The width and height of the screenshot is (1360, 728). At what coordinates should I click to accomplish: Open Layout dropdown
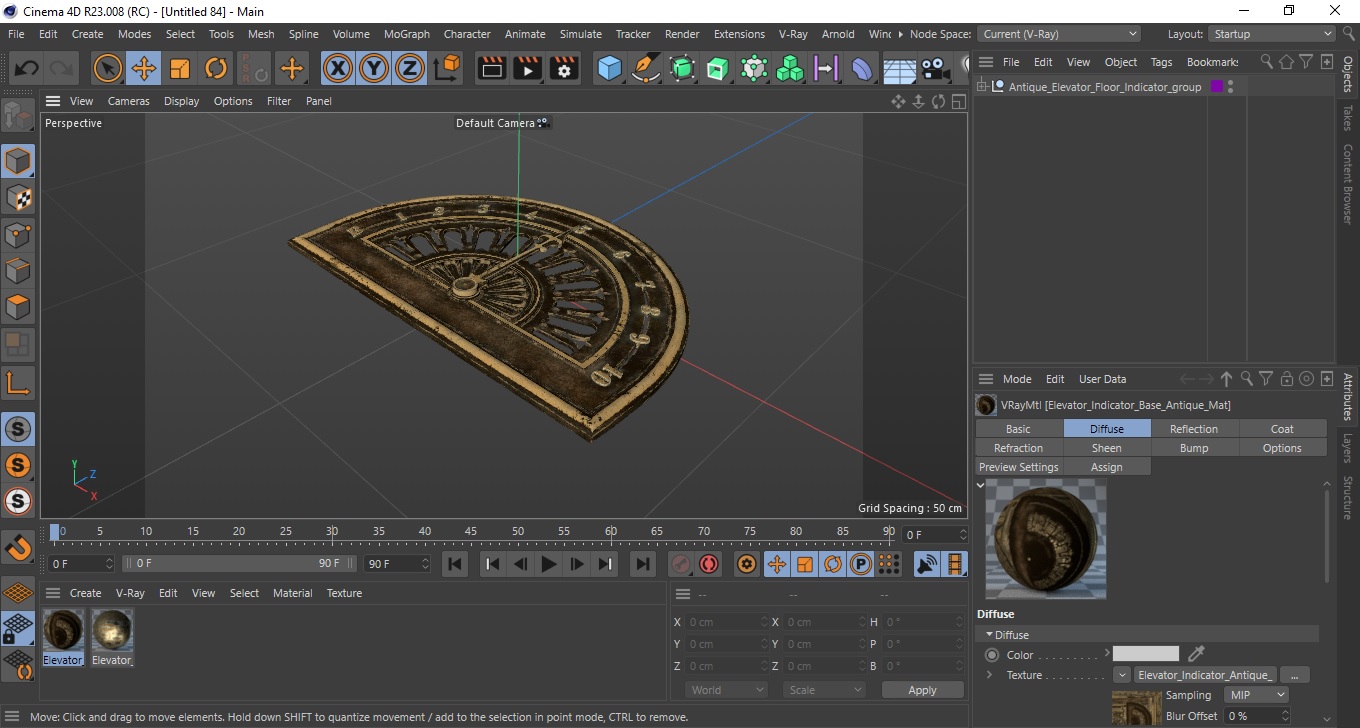(1271, 34)
